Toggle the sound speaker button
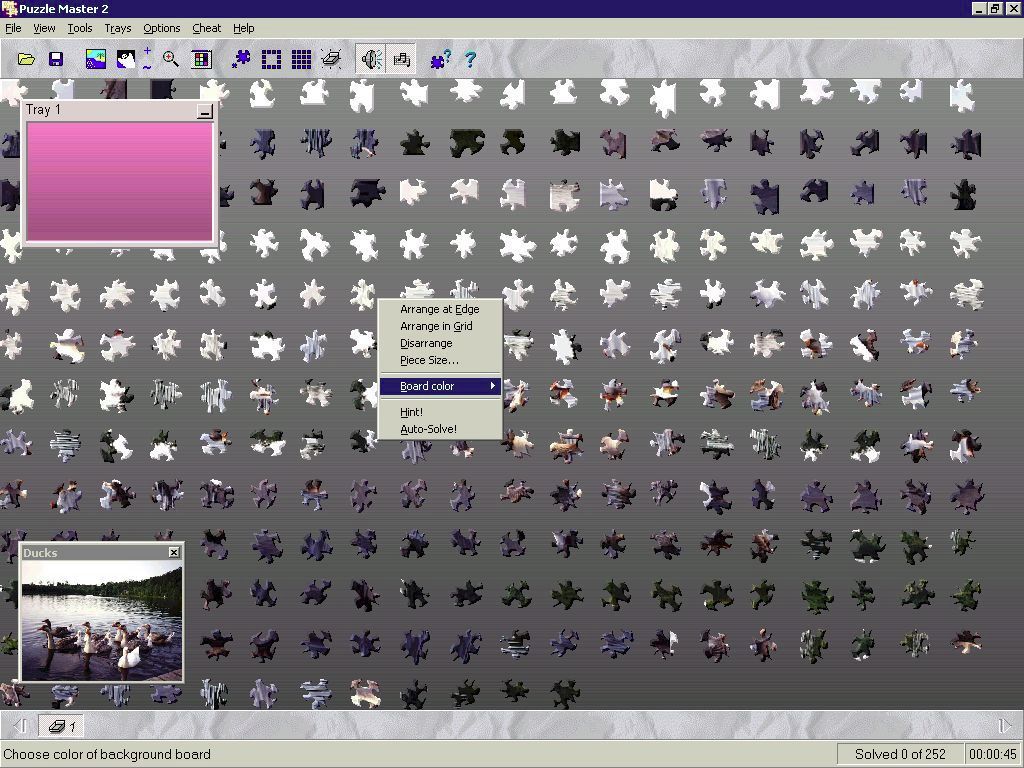The width and height of the screenshot is (1024, 768). pyautogui.click(x=371, y=60)
